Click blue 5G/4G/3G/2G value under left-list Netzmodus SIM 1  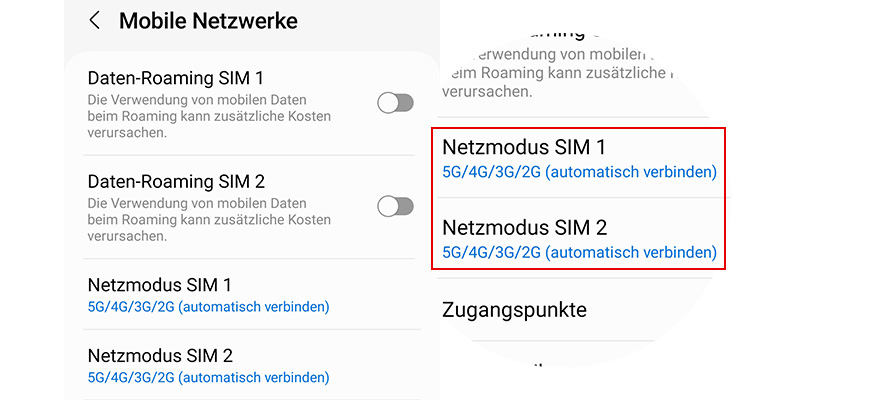(208, 306)
